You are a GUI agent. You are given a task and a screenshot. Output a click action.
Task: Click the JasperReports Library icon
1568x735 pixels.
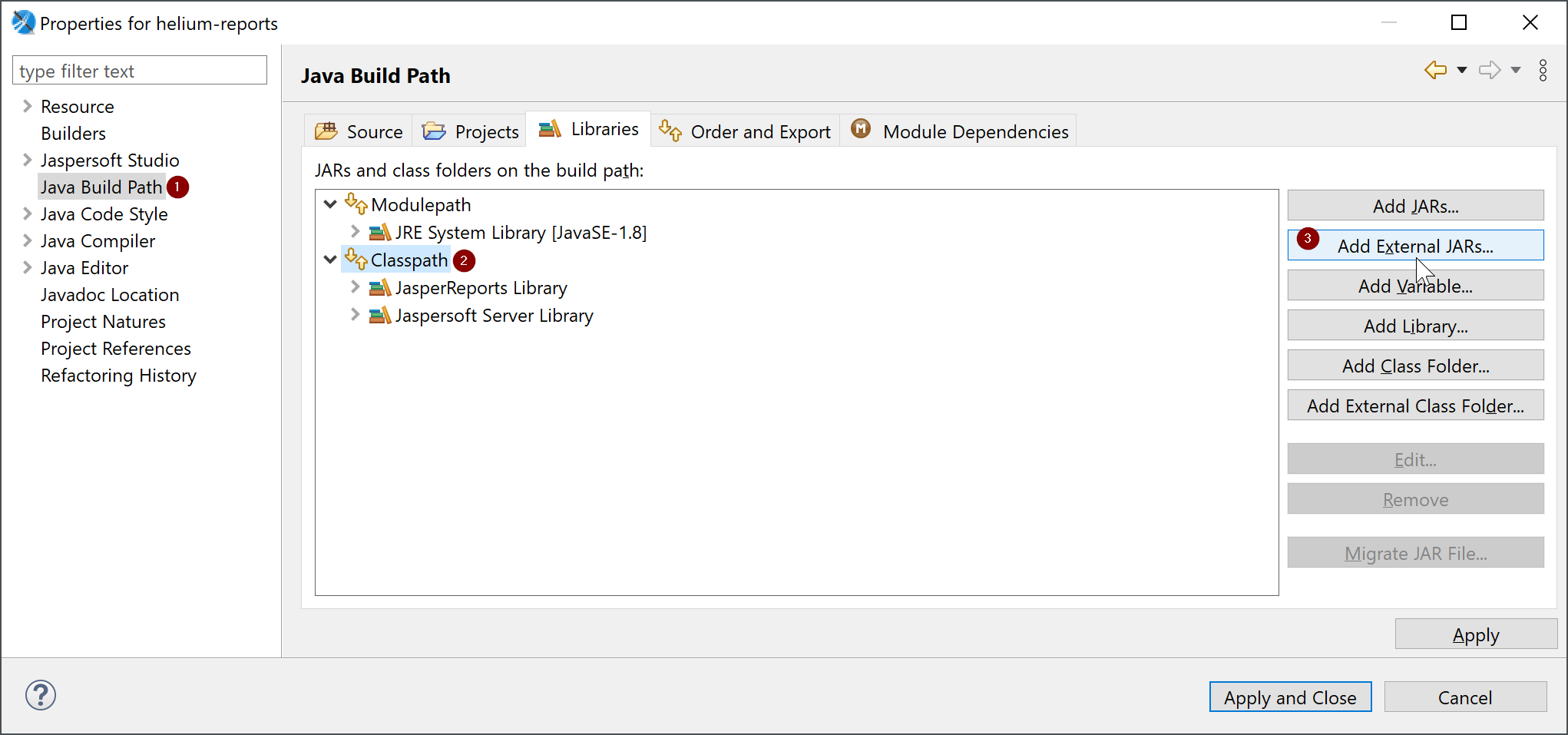click(x=379, y=288)
